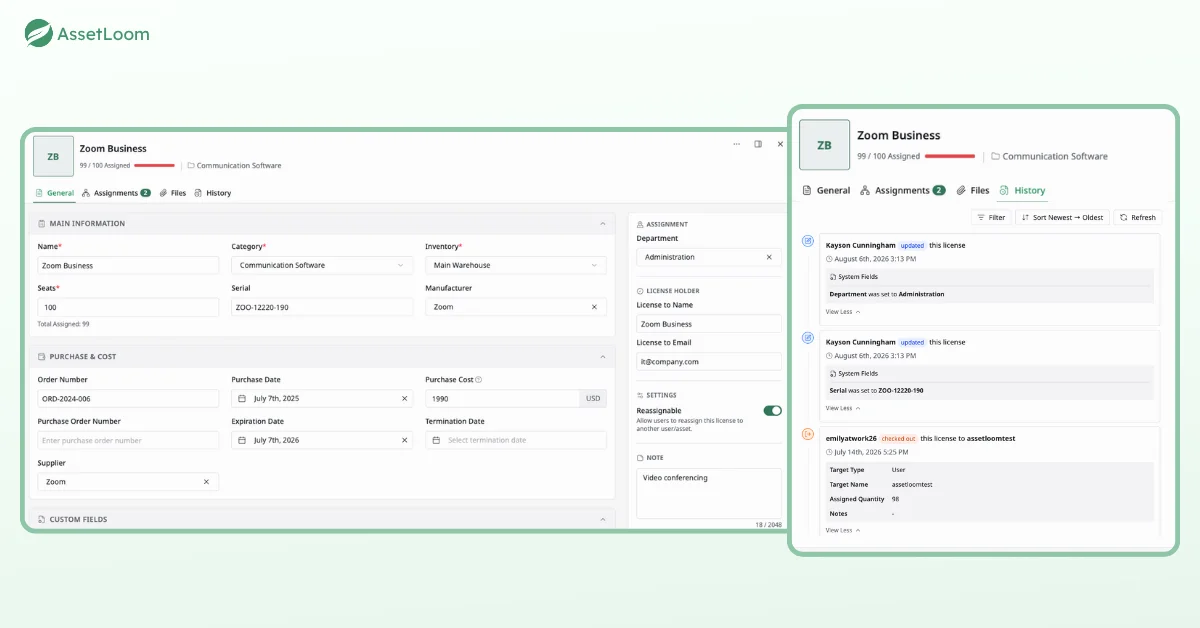This screenshot has height=628, width=1200.
Task: Switch to General tab in history panel
Action: pyautogui.click(x=826, y=190)
